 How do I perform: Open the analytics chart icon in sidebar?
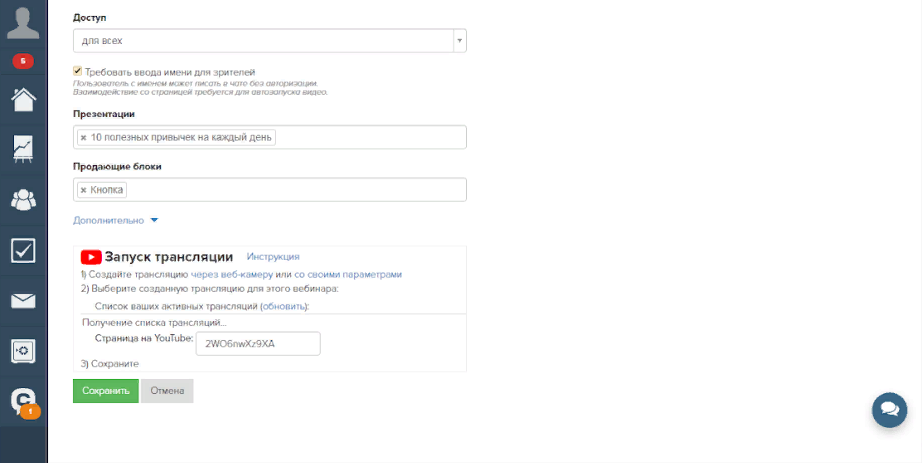pyautogui.click(x=23, y=148)
